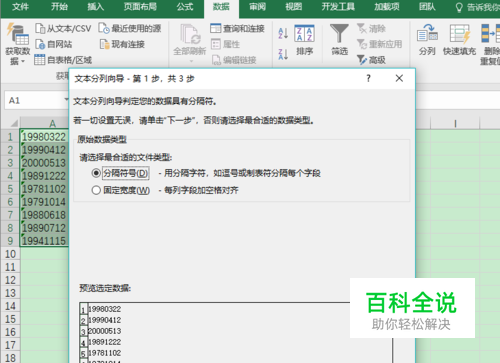Click the lightbulb 告诉我 (Tell me) icon
The height and width of the screenshot is (363, 500).
pos(459,7)
